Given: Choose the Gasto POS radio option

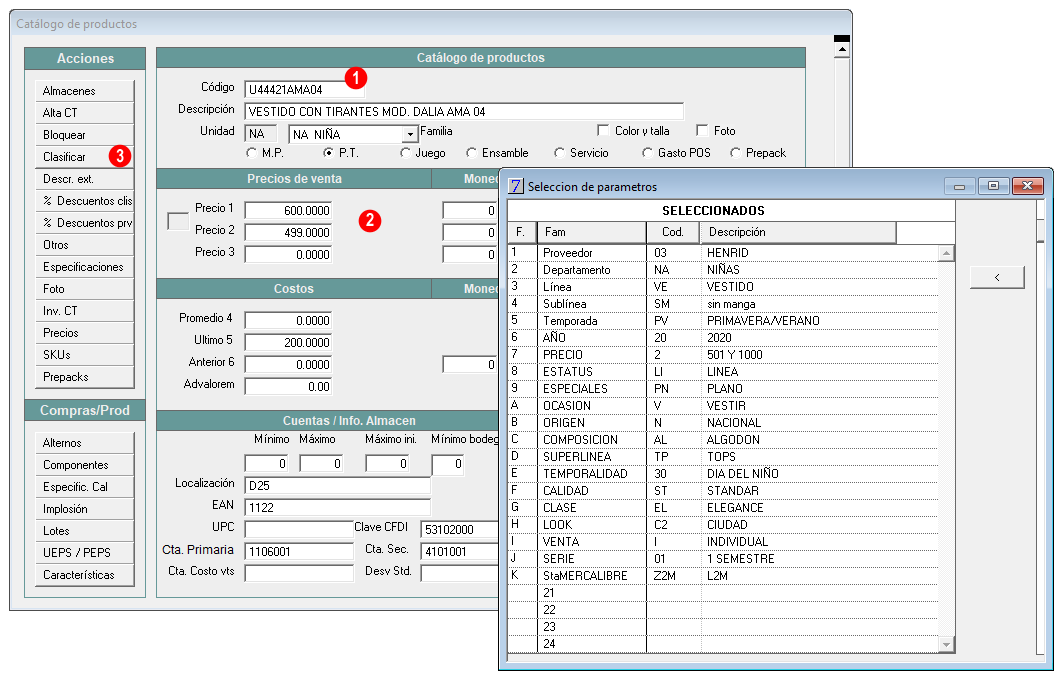Looking at the screenshot, I should pyautogui.click(x=647, y=153).
